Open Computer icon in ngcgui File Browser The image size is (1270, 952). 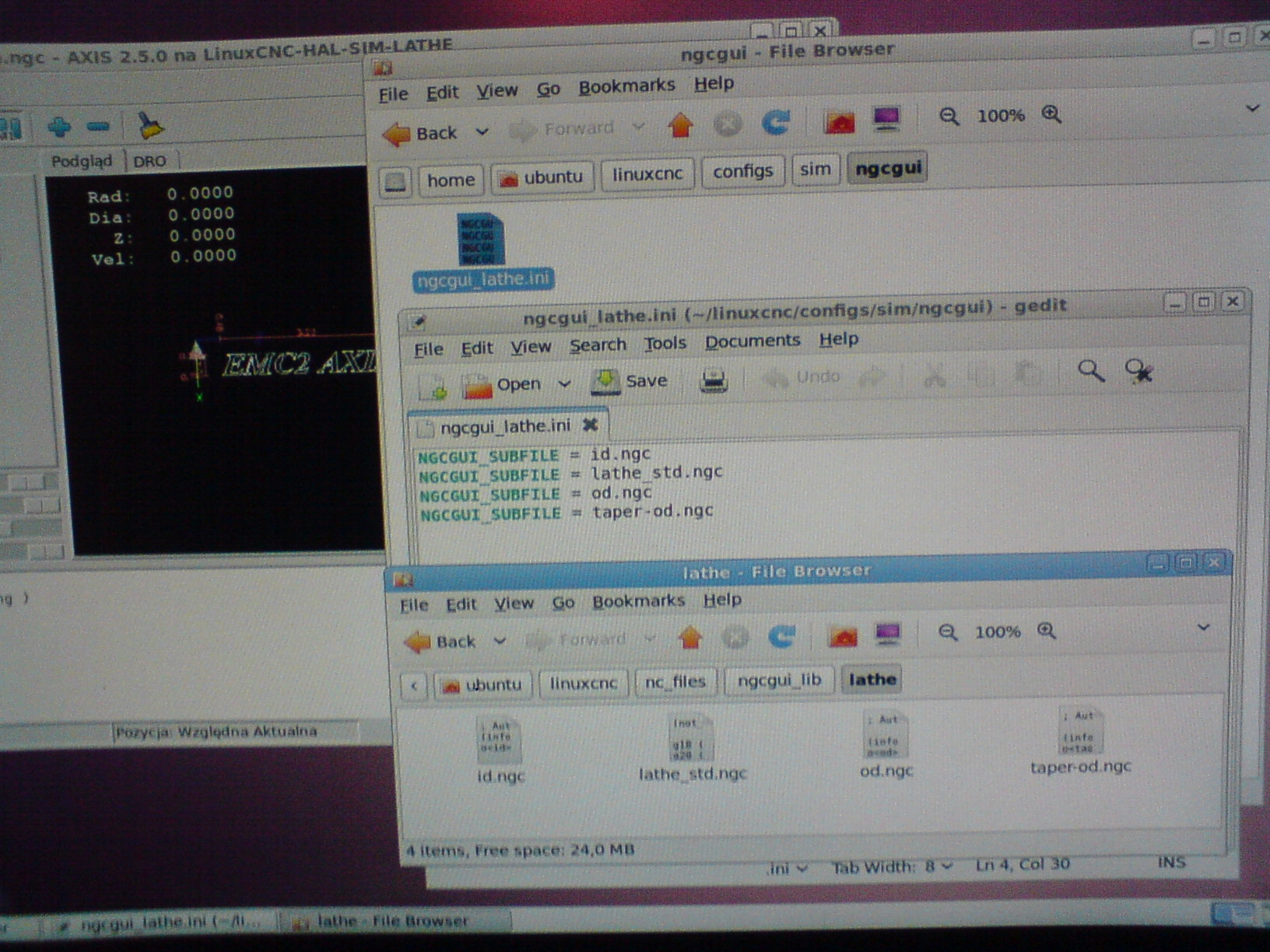pyautogui.click(x=886, y=119)
